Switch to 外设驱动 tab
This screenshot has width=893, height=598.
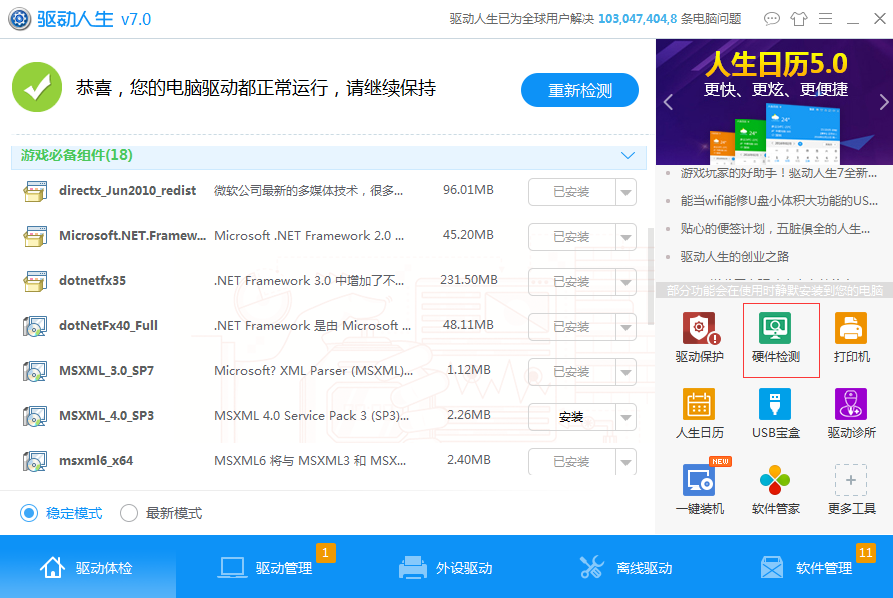(446, 568)
